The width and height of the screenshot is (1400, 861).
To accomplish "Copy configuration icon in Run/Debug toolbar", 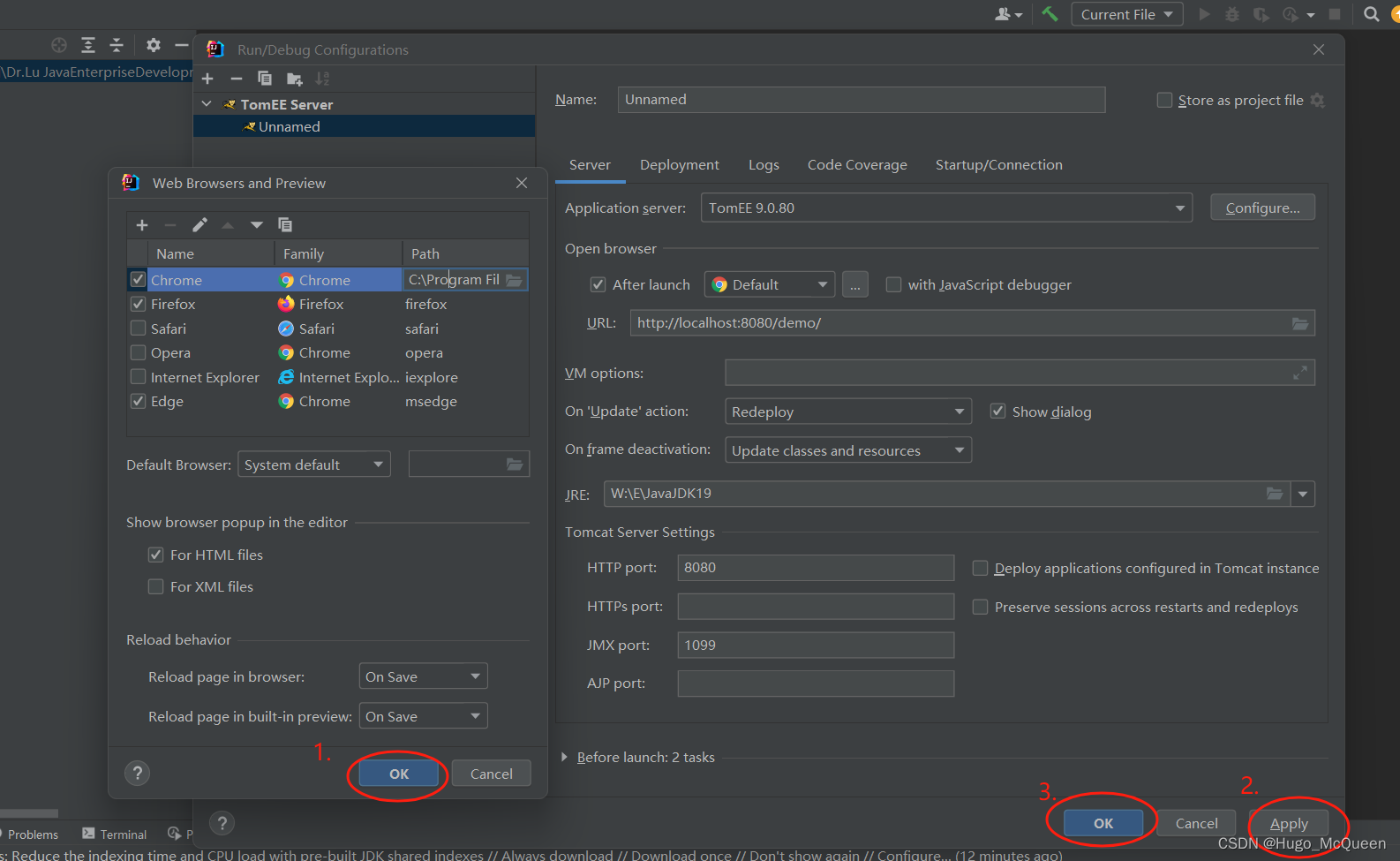I will pyautogui.click(x=264, y=79).
